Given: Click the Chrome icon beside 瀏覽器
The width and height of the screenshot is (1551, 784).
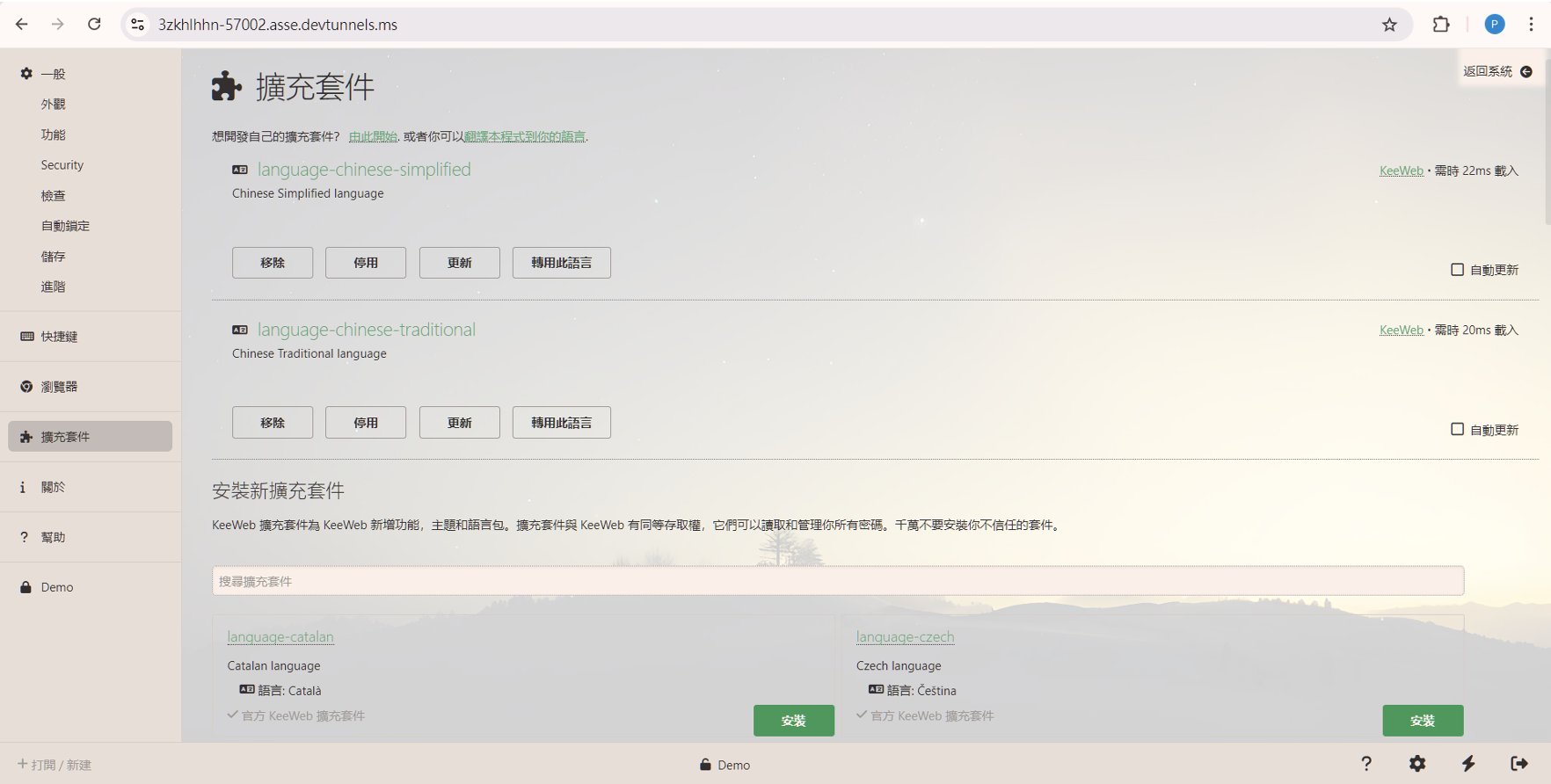Looking at the screenshot, I should point(26,387).
